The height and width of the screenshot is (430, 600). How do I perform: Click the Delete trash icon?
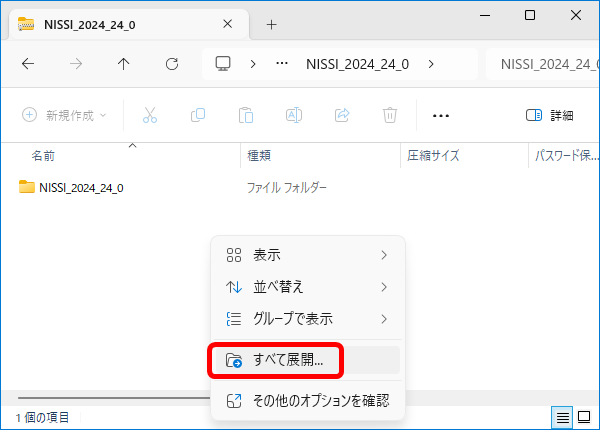(390, 115)
